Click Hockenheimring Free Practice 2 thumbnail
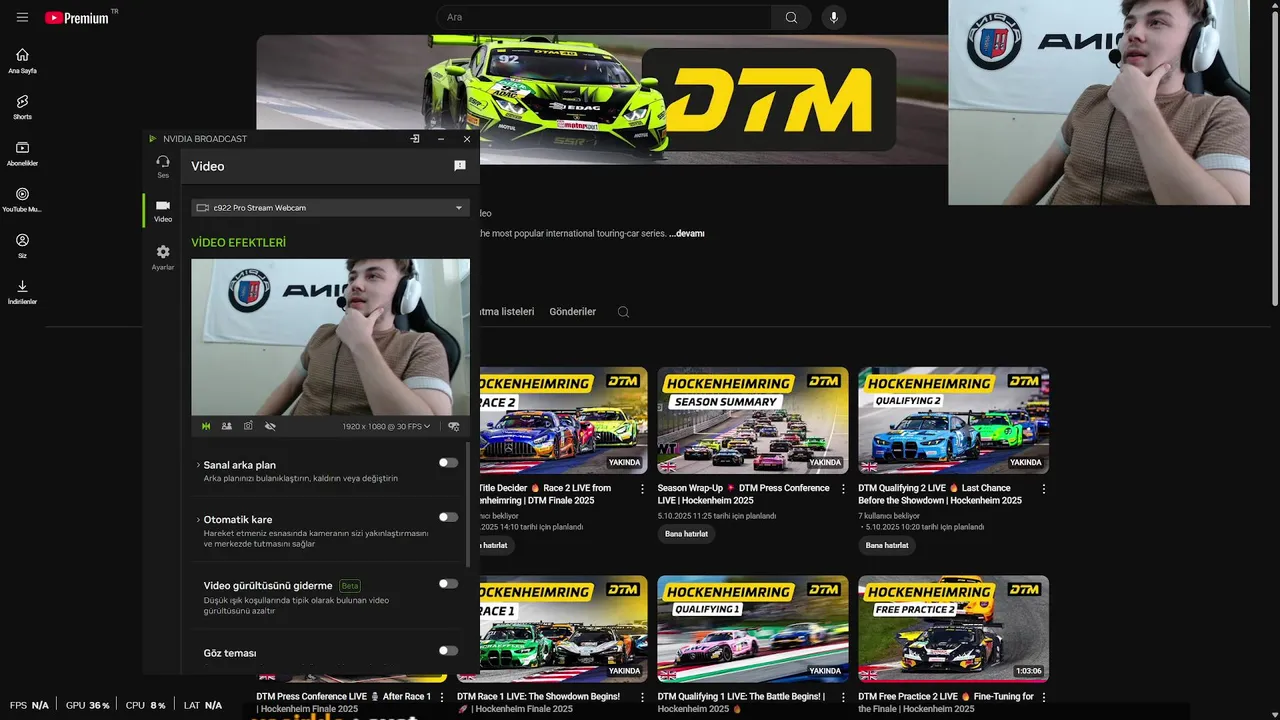 point(953,629)
